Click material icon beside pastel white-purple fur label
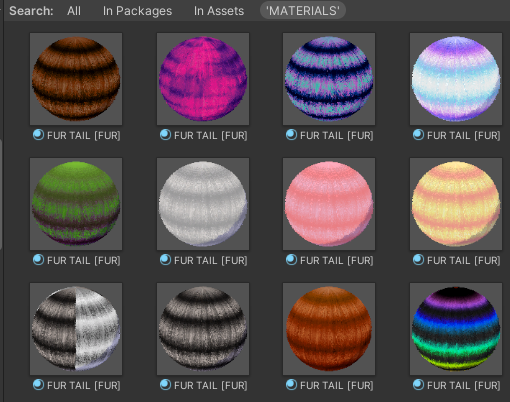 (x=418, y=135)
